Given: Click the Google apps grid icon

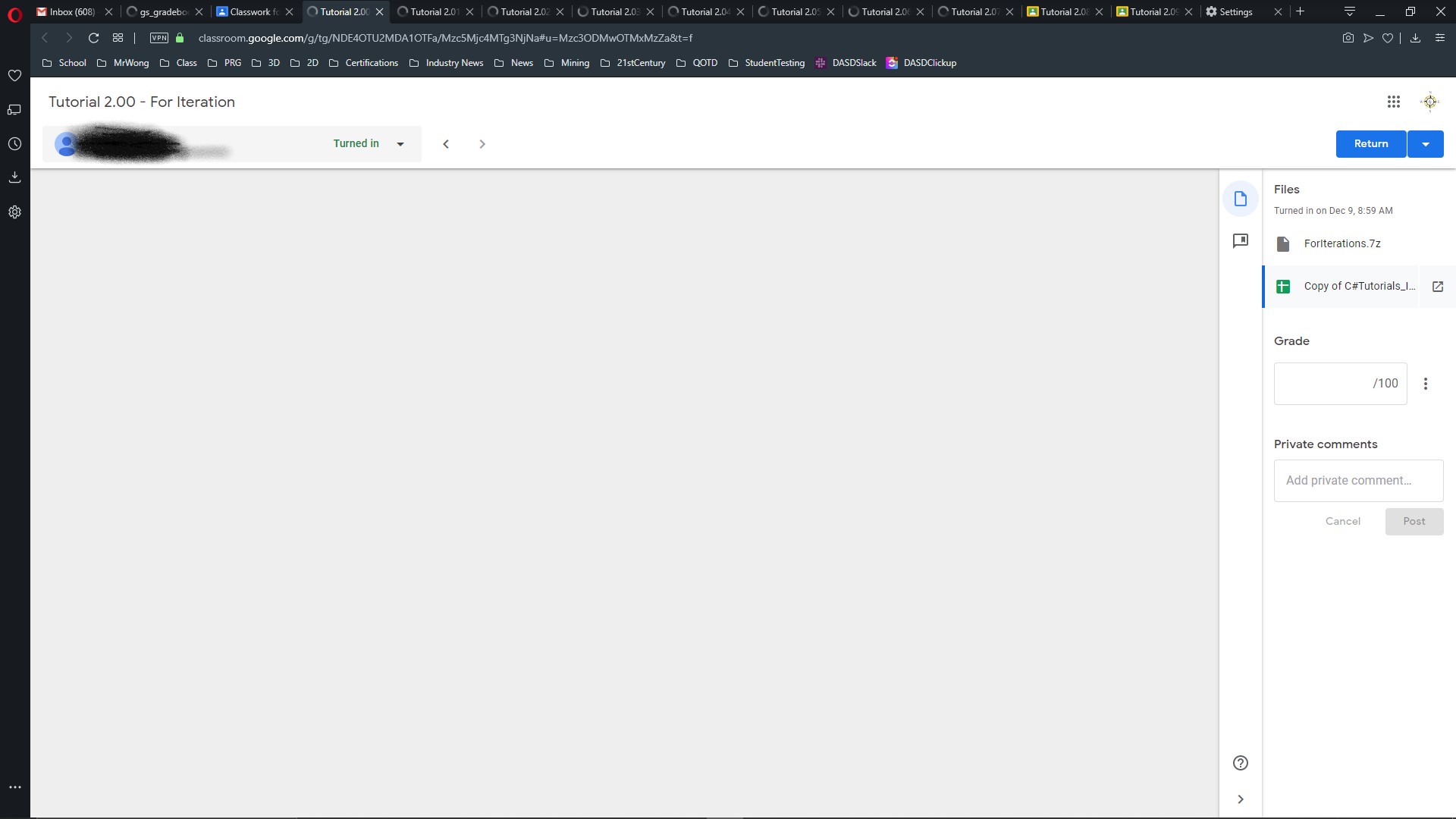Looking at the screenshot, I should coord(1393,102).
